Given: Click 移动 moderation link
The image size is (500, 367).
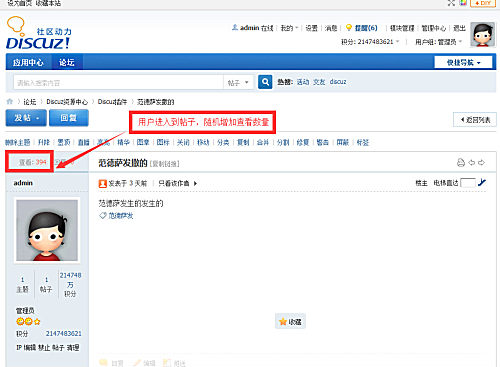Looking at the screenshot, I should 203,142.
